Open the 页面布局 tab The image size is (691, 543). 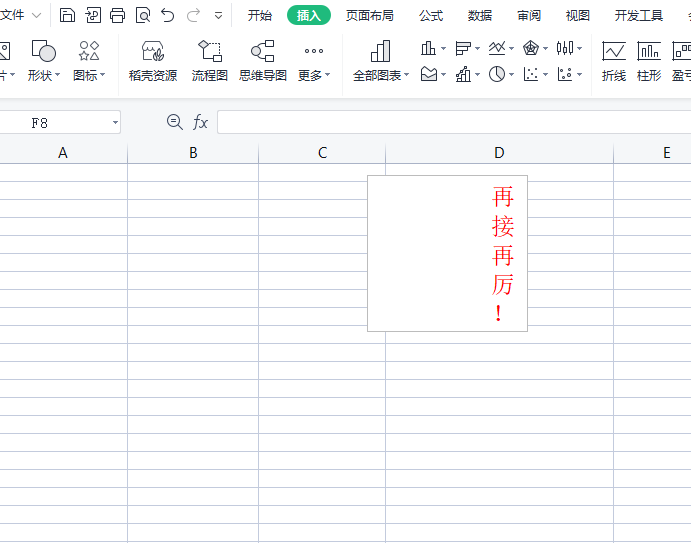[370, 15]
